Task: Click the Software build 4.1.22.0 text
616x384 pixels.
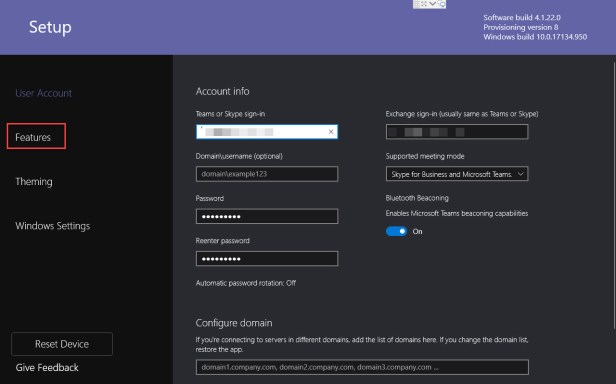Action: 522,17
